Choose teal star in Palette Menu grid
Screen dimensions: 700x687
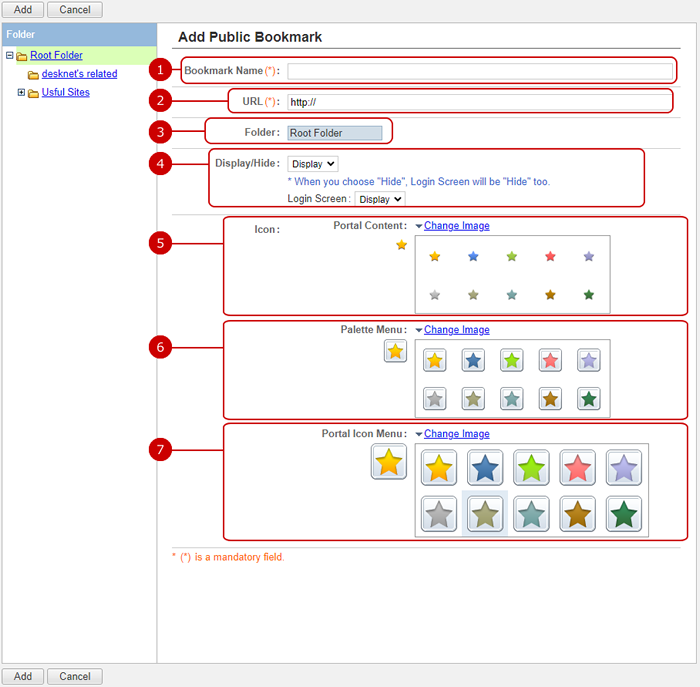[512, 399]
